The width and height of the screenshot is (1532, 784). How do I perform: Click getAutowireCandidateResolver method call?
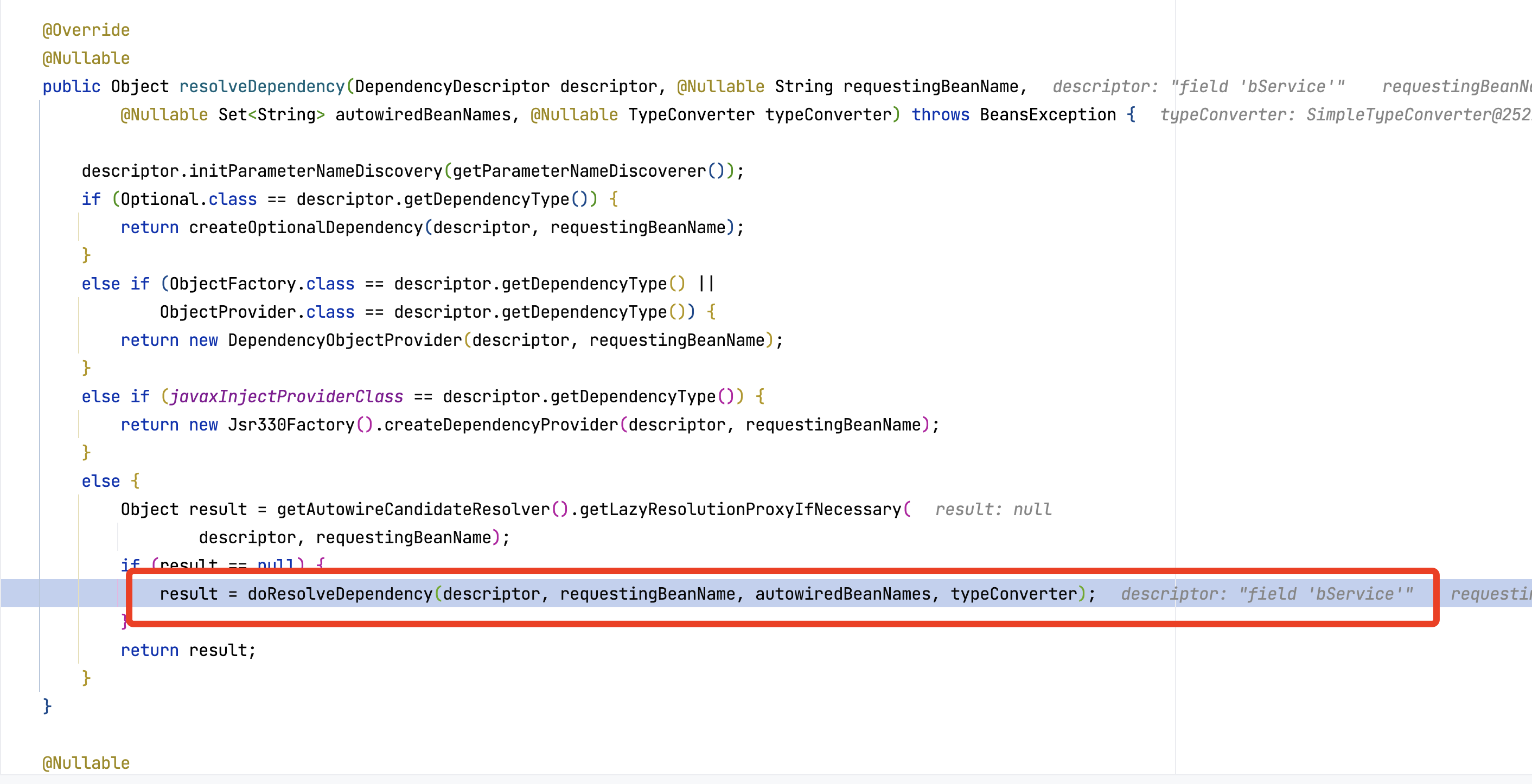(x=413, y=509)
